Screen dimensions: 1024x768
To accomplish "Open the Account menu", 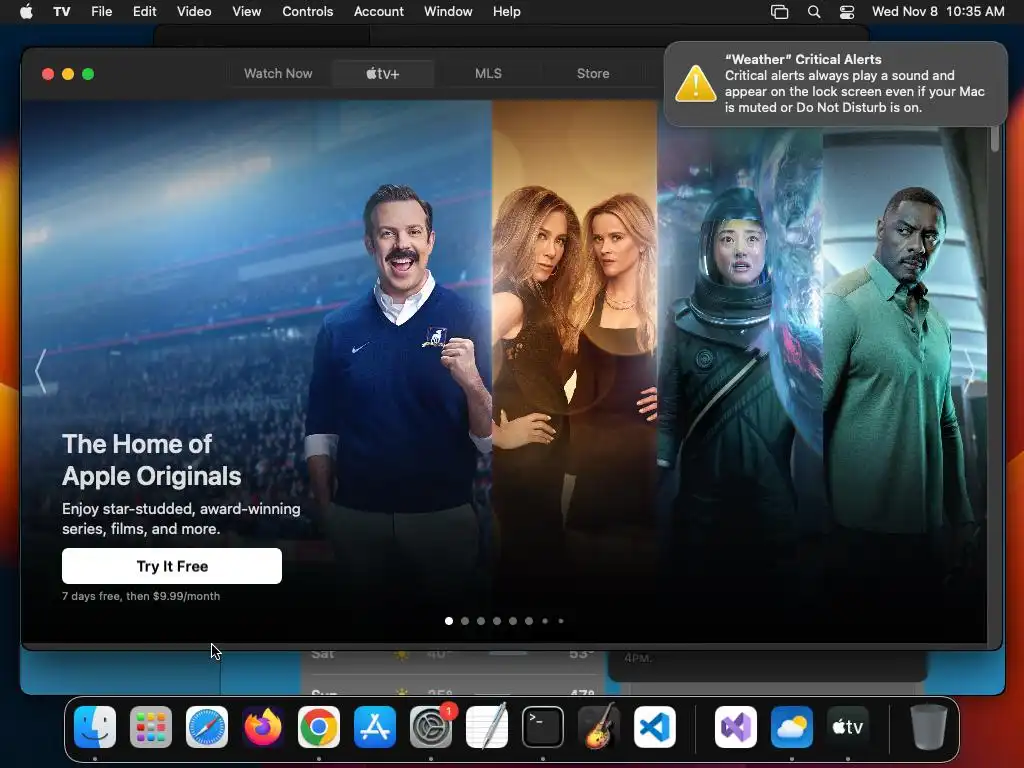I will pos(379,11).
